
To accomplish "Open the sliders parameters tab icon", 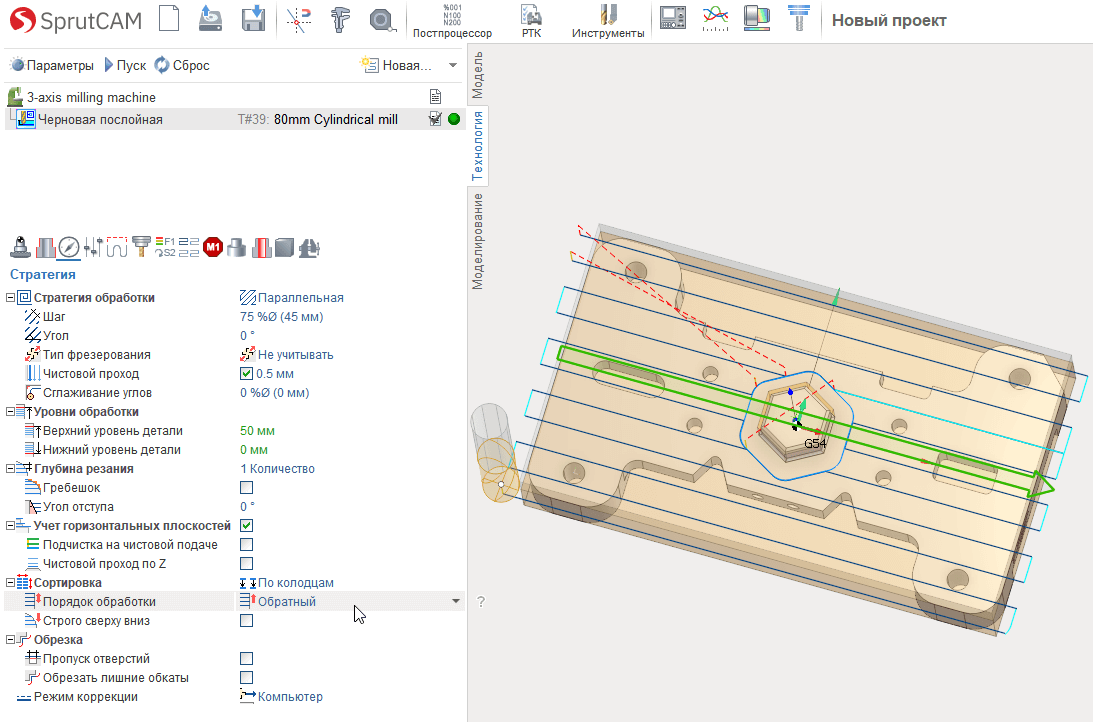I will [x=93, y=247].
